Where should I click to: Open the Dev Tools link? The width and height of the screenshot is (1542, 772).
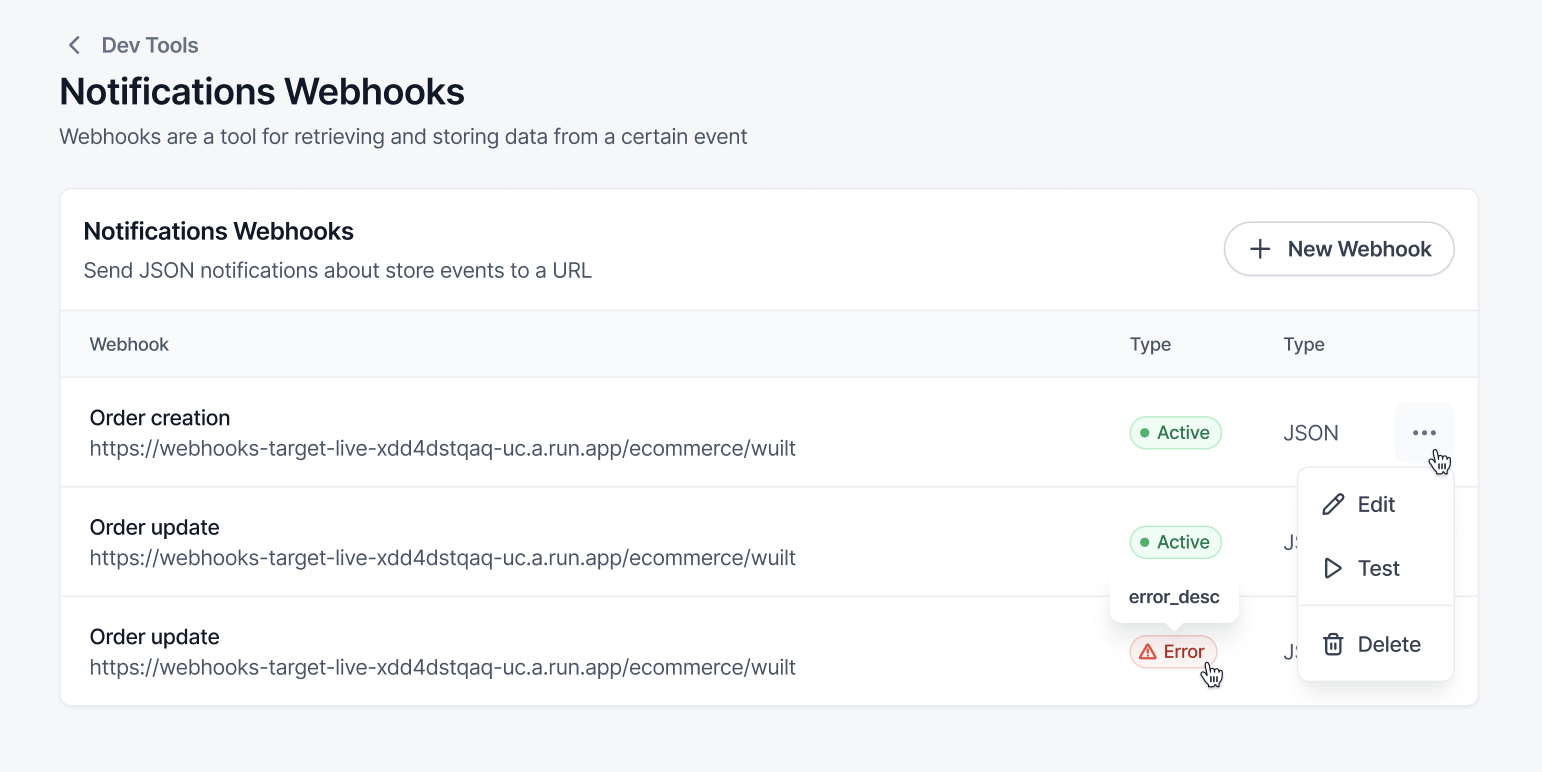[x=149, y=45]
